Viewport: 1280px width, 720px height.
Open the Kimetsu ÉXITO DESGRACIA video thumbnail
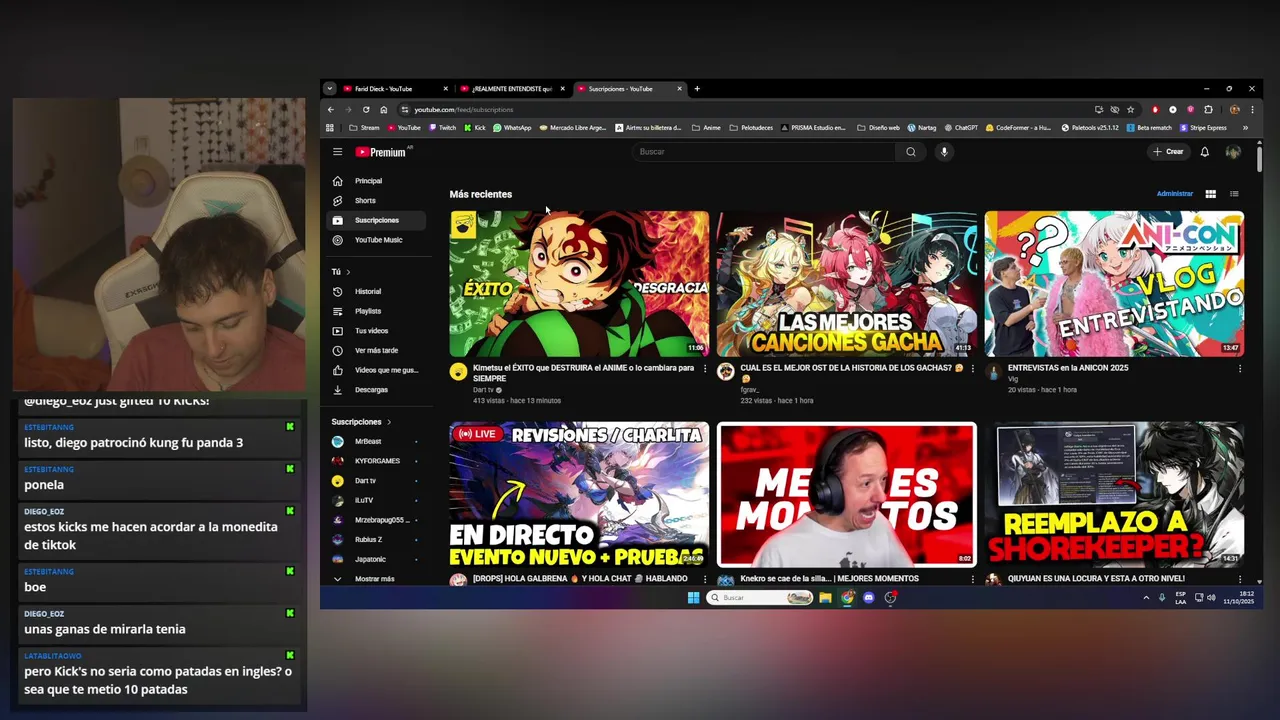(x=579, y=283)
